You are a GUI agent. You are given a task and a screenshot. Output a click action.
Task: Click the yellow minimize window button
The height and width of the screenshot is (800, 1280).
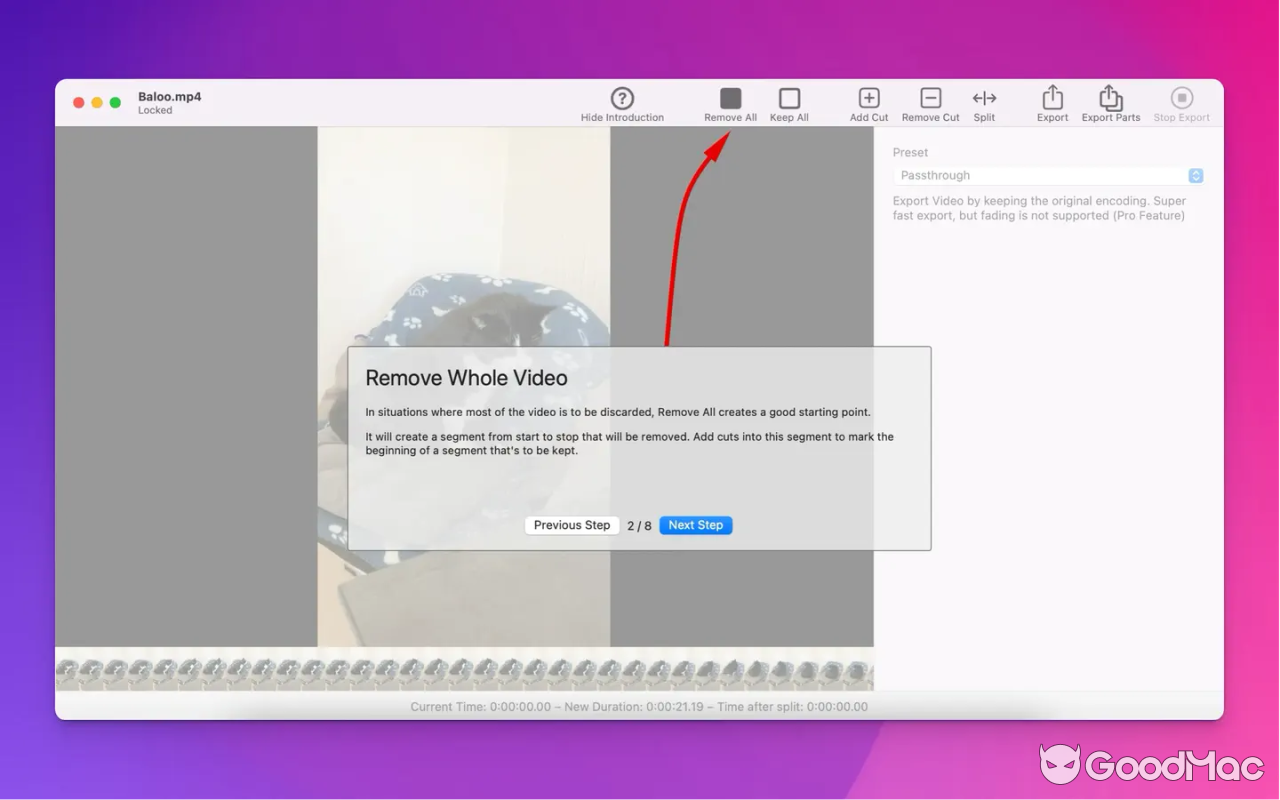97,103
